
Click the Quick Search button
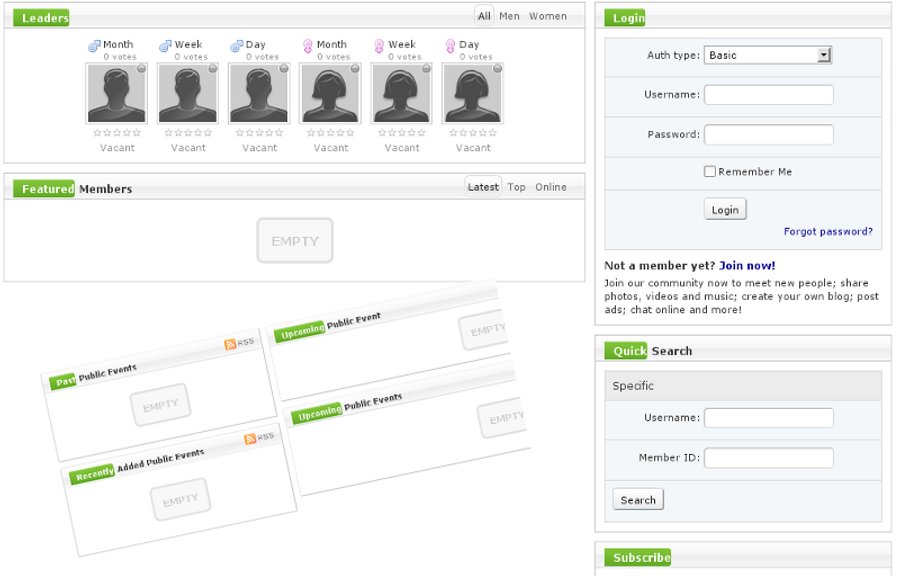point(638,500)
